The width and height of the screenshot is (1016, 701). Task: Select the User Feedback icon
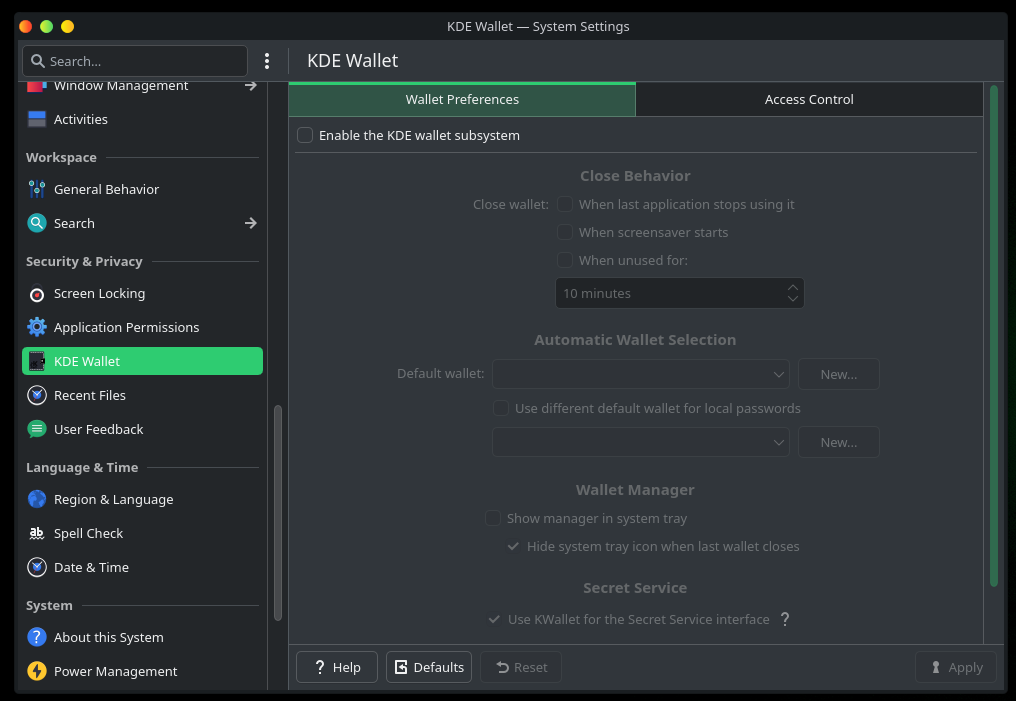click(x=37, y=430)
